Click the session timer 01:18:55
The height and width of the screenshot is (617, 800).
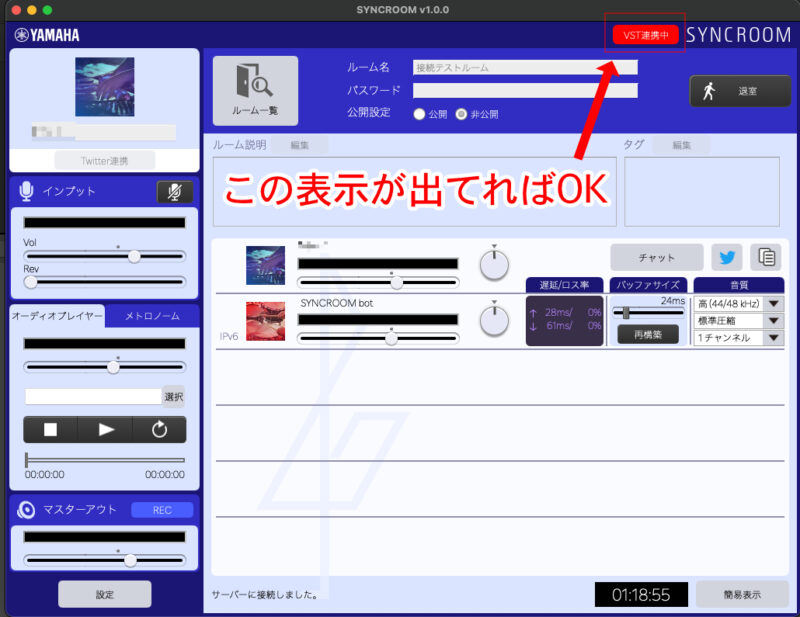click(641, 595)
